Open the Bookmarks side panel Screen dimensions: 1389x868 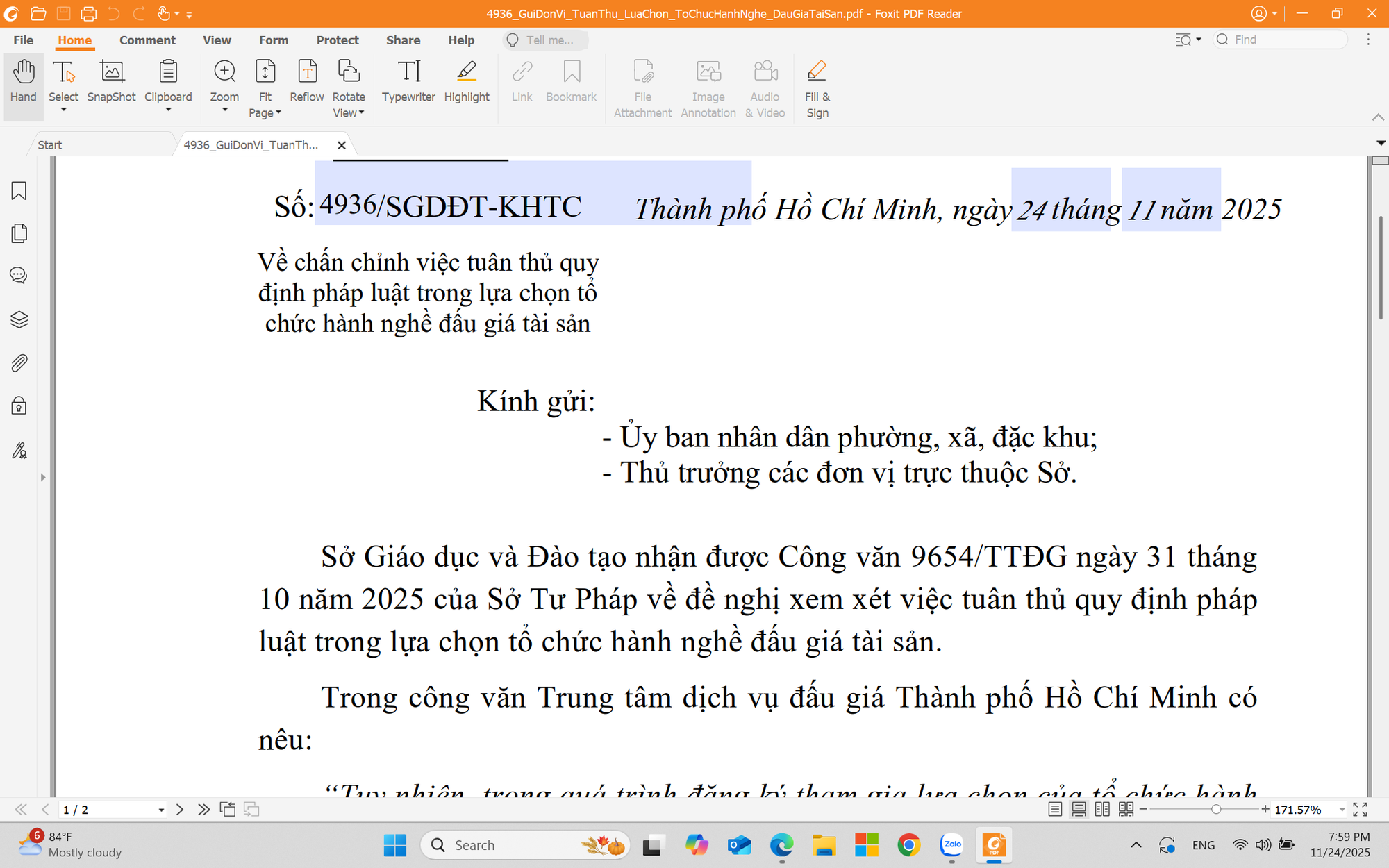(x=19, y=191)
